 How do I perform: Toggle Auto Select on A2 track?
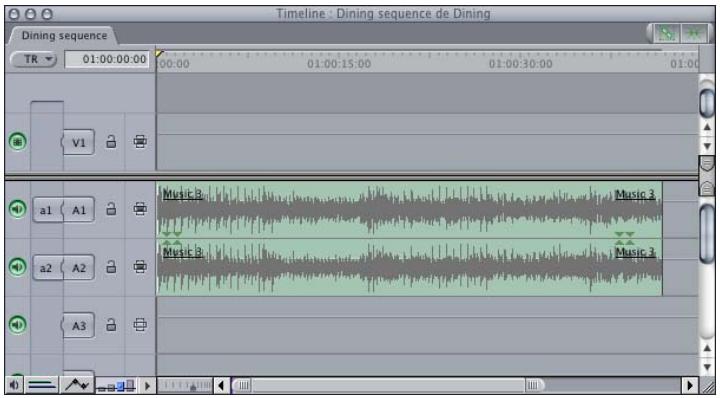tap(140, 267)
